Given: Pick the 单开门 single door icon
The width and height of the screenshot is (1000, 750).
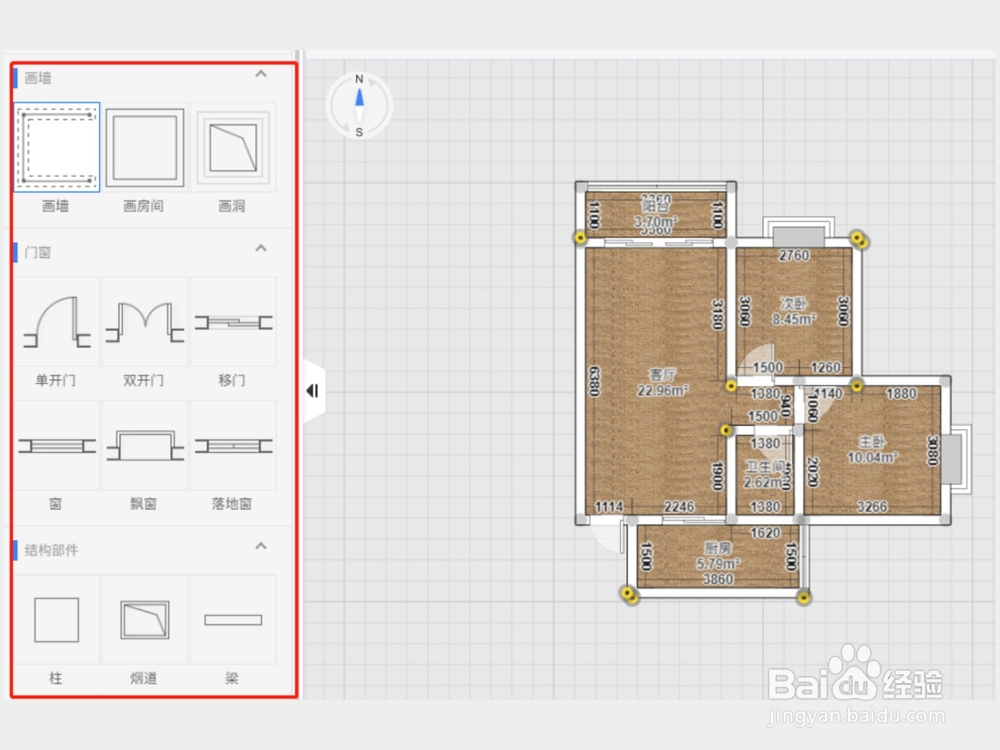Looking at the screenshot, I should coord(57,321).
